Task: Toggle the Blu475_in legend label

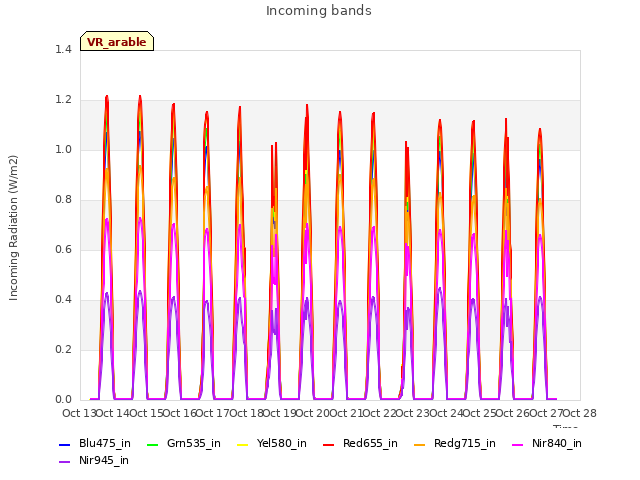Action: click(x=105, y=444)
